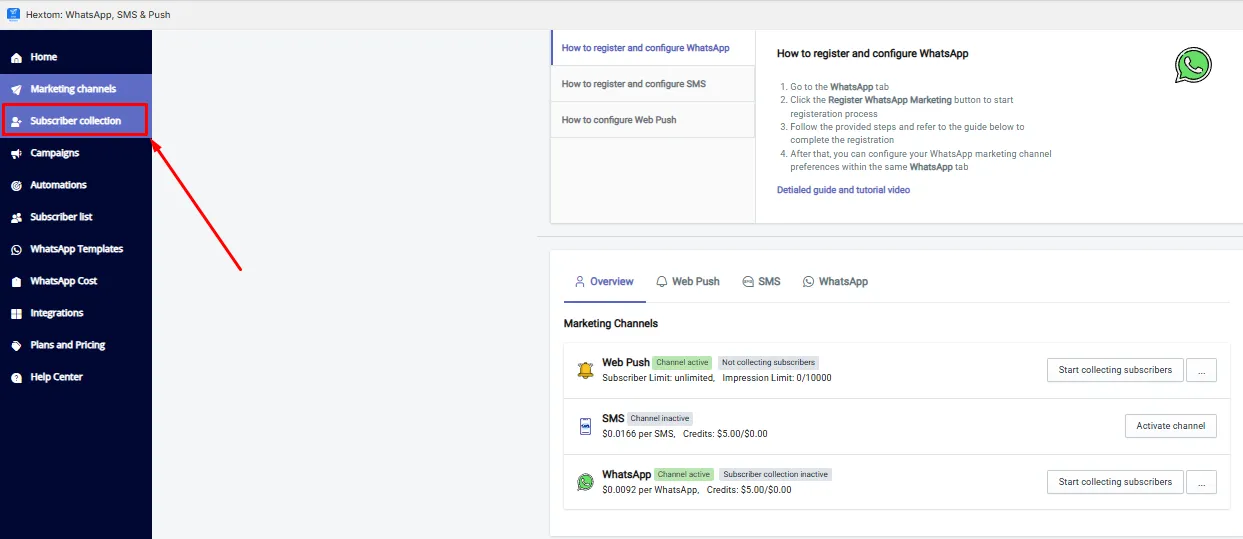Click the $0.0092 per WhatsApp text
Viewport: 1243px width, 539px height.
coord(650,490)
